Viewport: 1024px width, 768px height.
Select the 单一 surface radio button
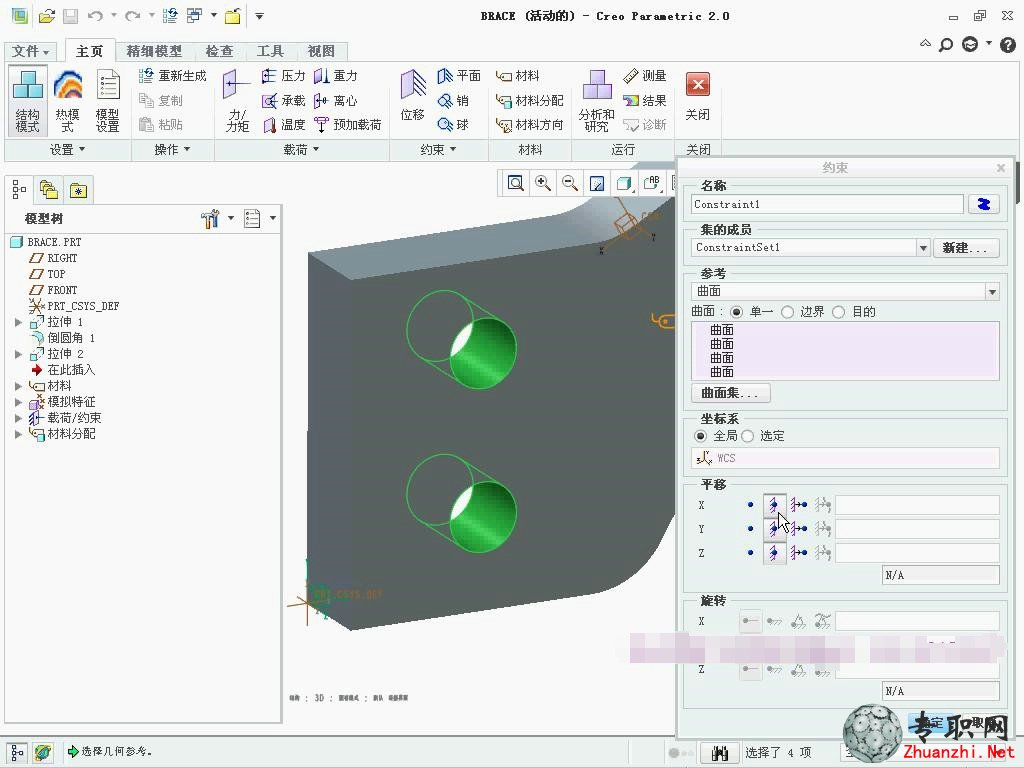pyautogui.click(x=737, y=312)
